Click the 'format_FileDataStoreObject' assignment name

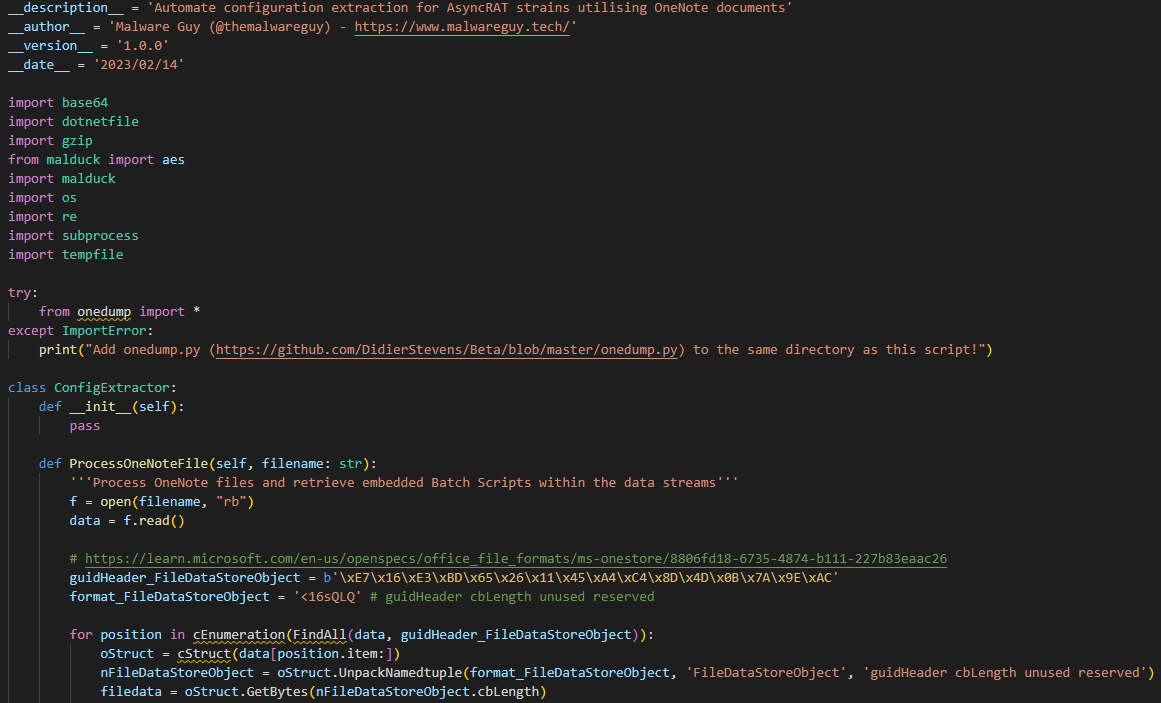click(x=170, y=597)
